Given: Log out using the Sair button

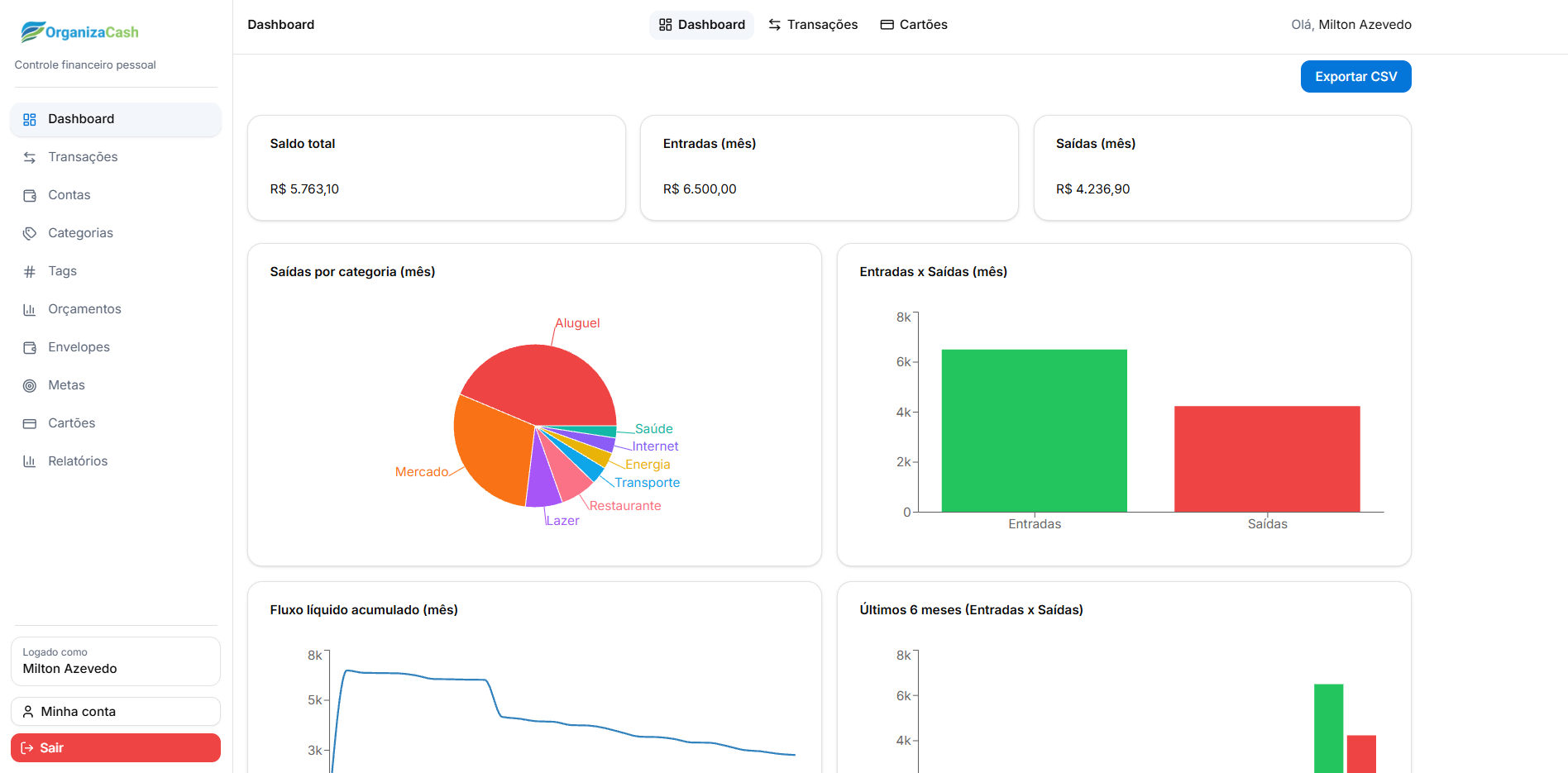Looking at the screenshot, I should 116,748.
